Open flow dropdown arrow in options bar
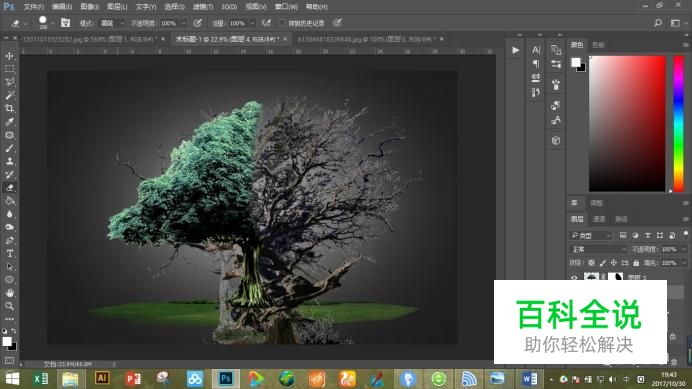This screenshot has width=692, height=389. (252, 23)
